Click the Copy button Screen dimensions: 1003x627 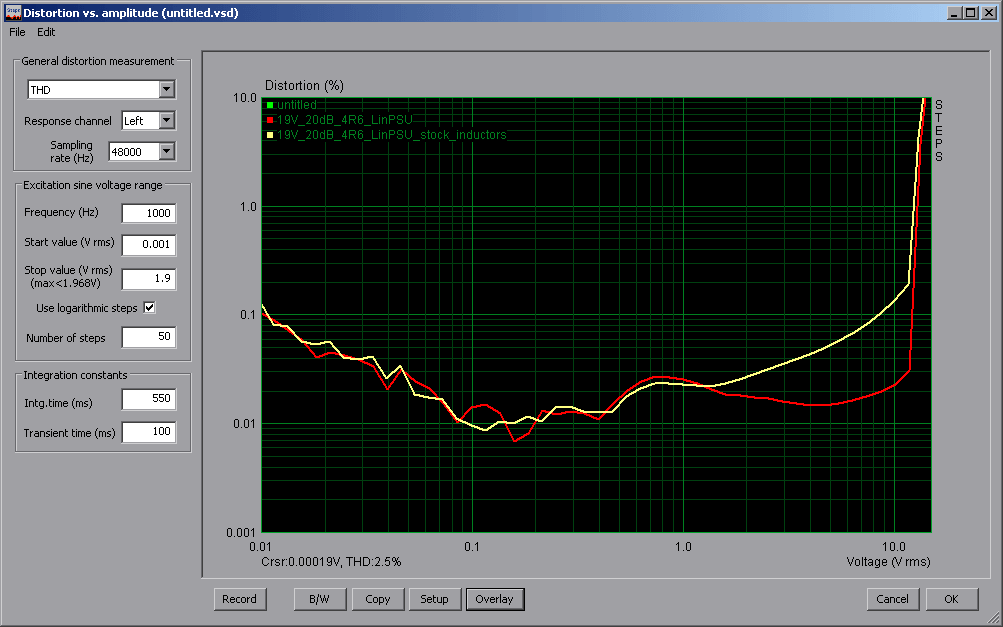point(377,599)
